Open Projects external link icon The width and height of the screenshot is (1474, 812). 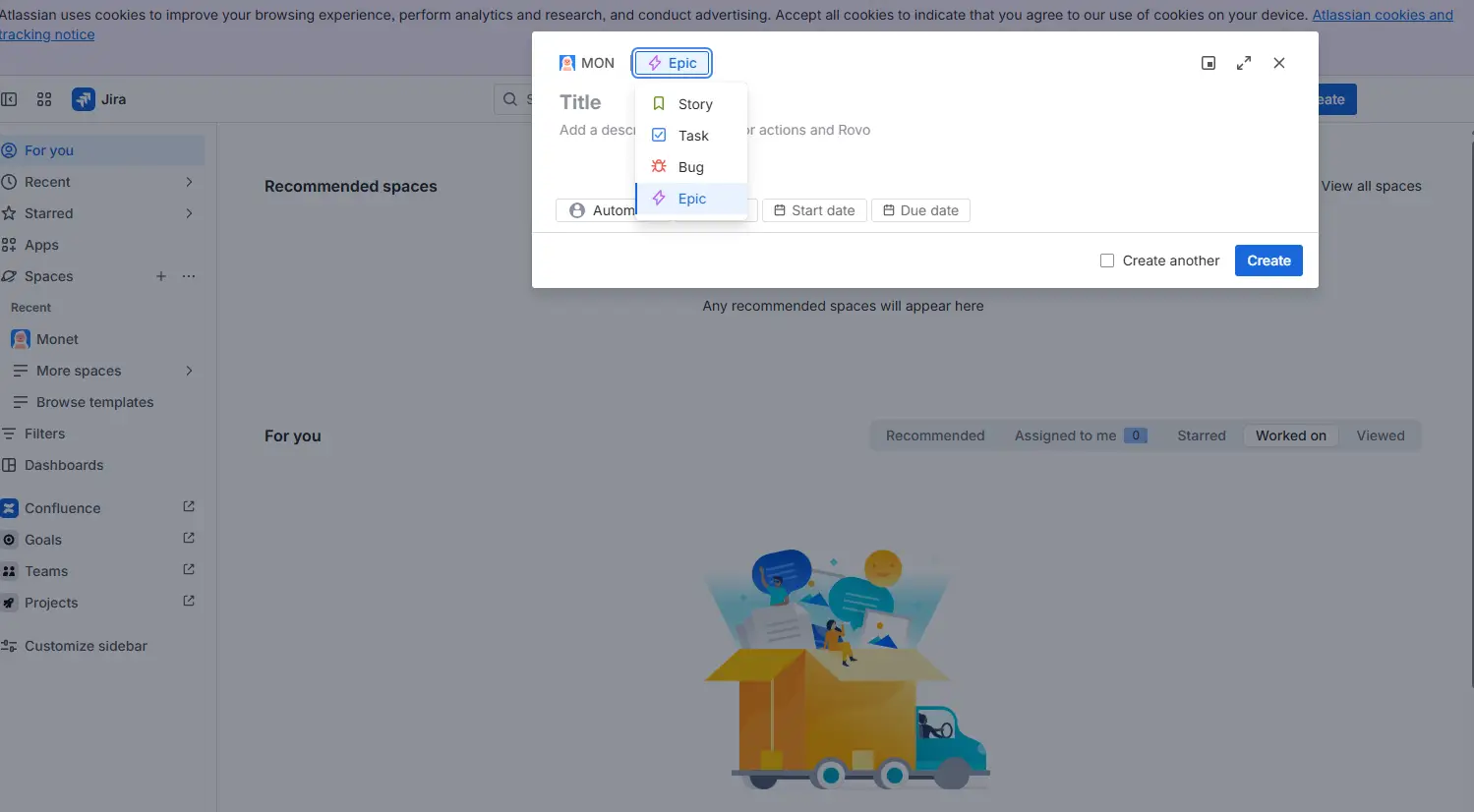[x=189, y=602]
